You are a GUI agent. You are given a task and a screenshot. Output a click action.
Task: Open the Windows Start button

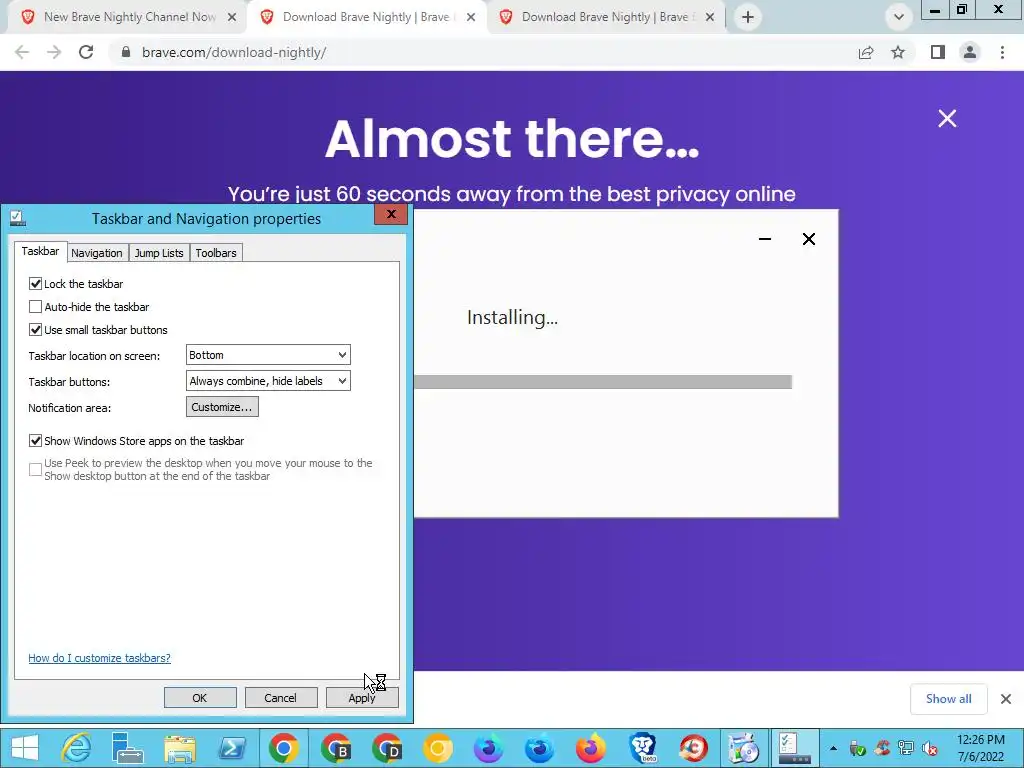pyautogui.click(x=25, y=748)
